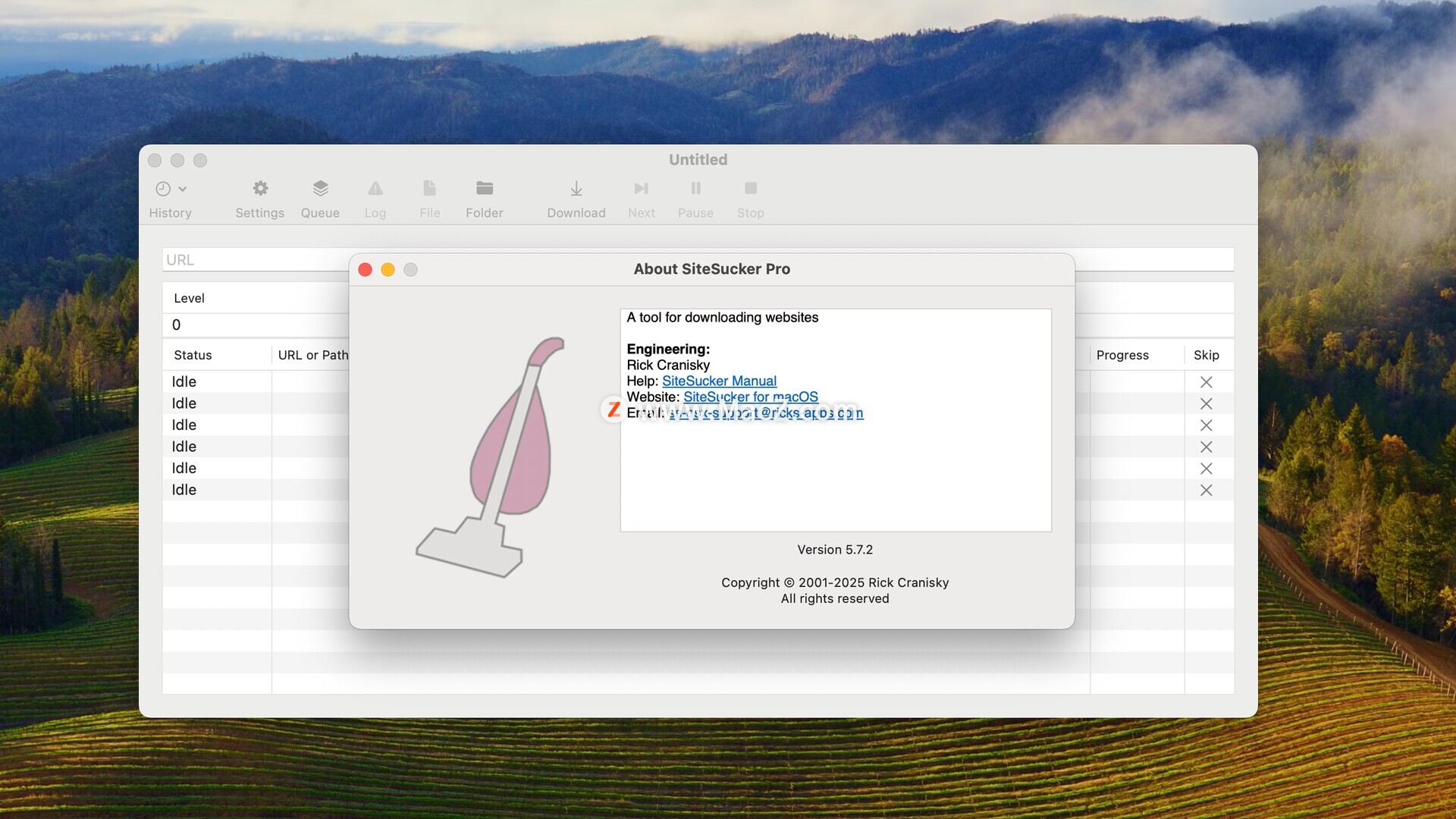Click the Version 5.7.2 text
This screenshot has height=819, width=1456.
[x=835, y=550]
